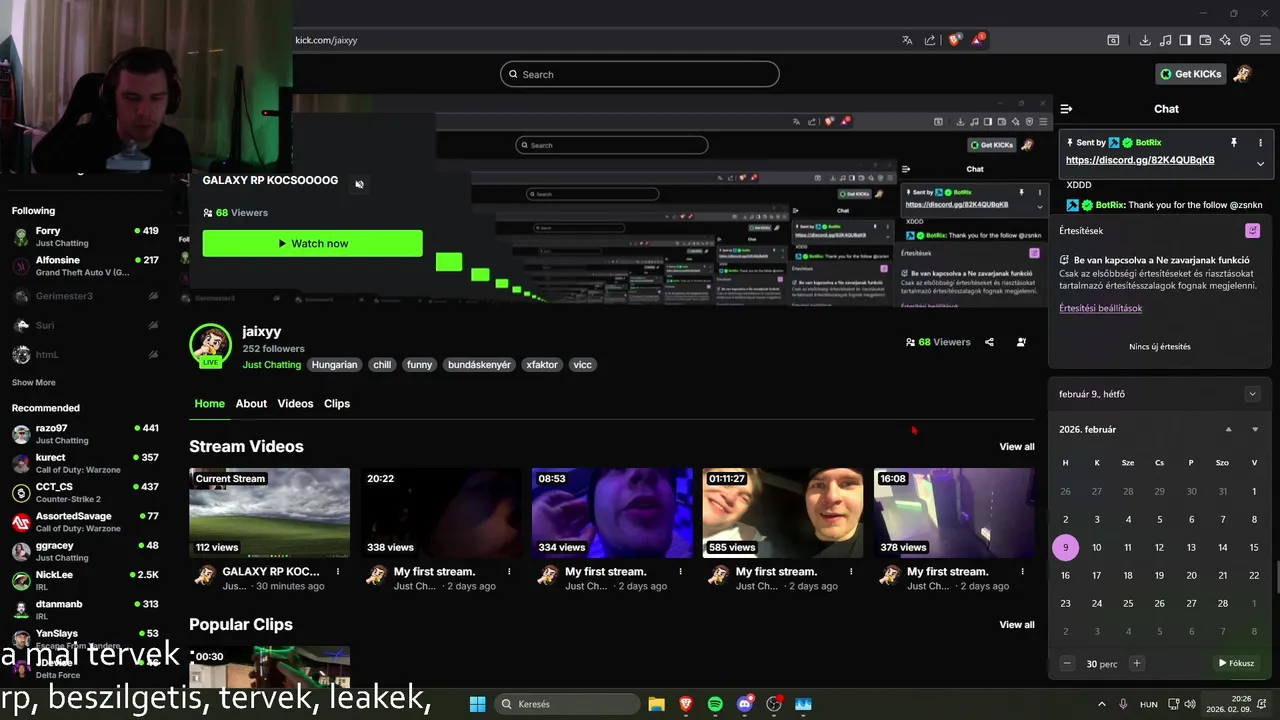Open the user profile avatar on Kick
The image size is (1280, 720).
click(1242, 74)
